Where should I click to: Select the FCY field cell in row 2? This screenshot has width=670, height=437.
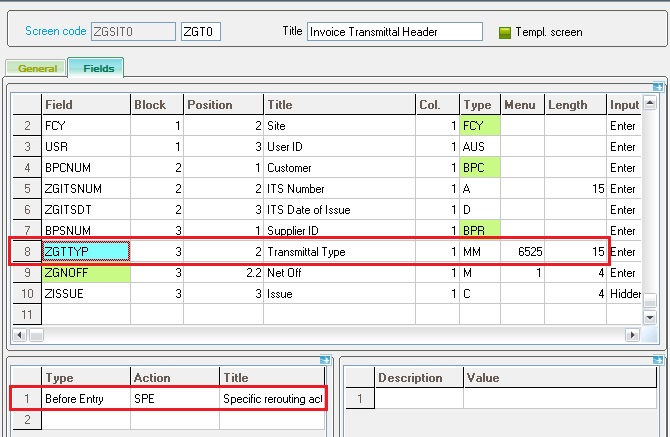pos(86,126)
